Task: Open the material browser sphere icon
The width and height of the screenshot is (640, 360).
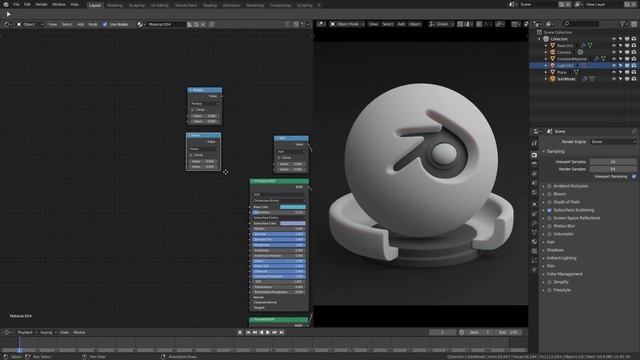Action: coord(140,24)
